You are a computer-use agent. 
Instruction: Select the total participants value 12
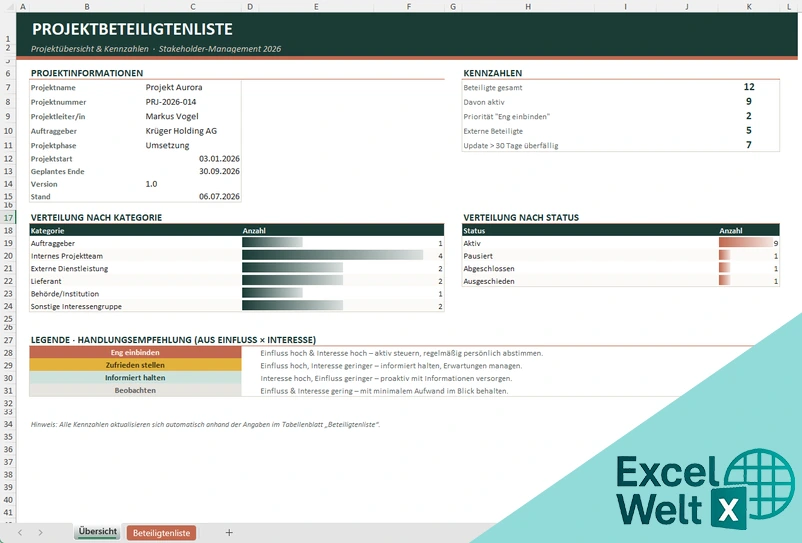(749, 87)
